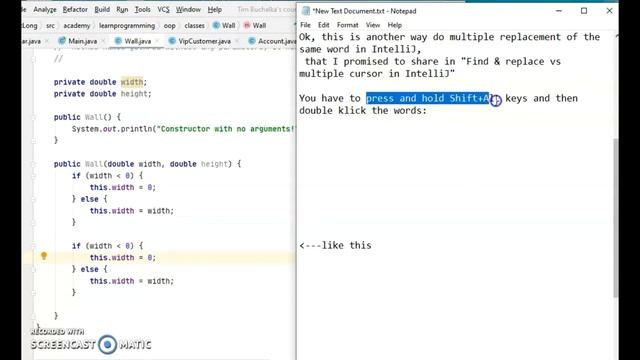Close the Wall.java tab

coord(157,41)
